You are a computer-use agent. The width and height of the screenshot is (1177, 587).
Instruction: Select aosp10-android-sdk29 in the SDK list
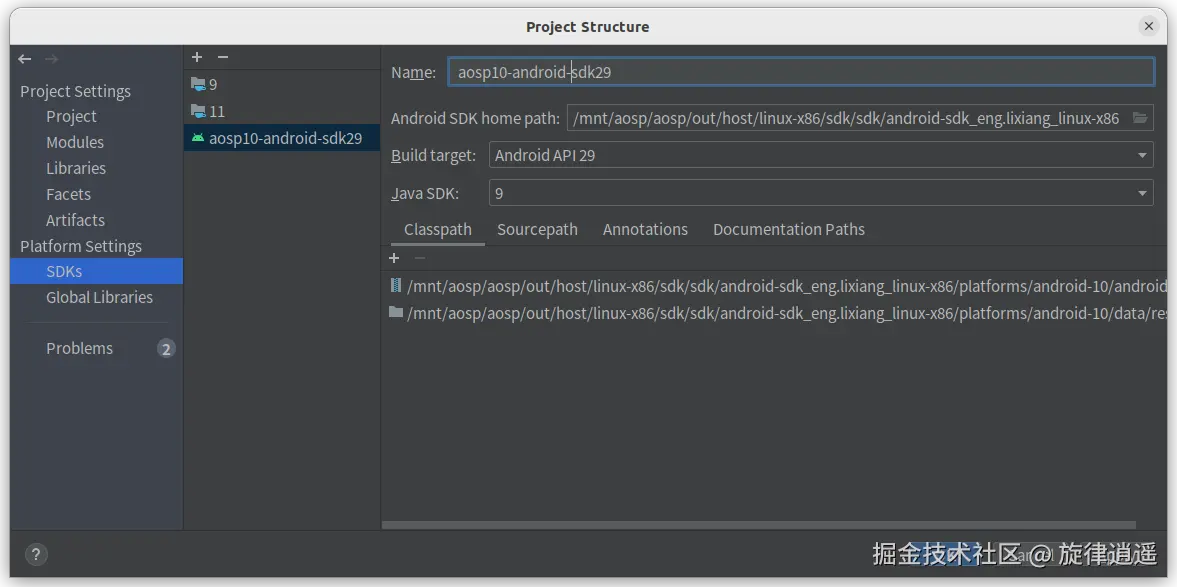(x=285, y=138)
